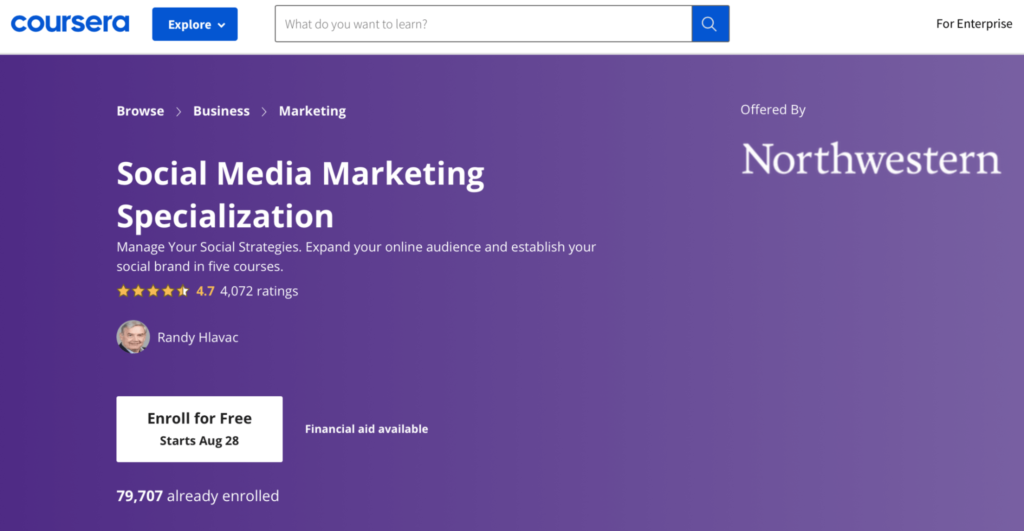1024x531 pixels.
Task: Open the For Enterprise link
Action: (974, 24)
